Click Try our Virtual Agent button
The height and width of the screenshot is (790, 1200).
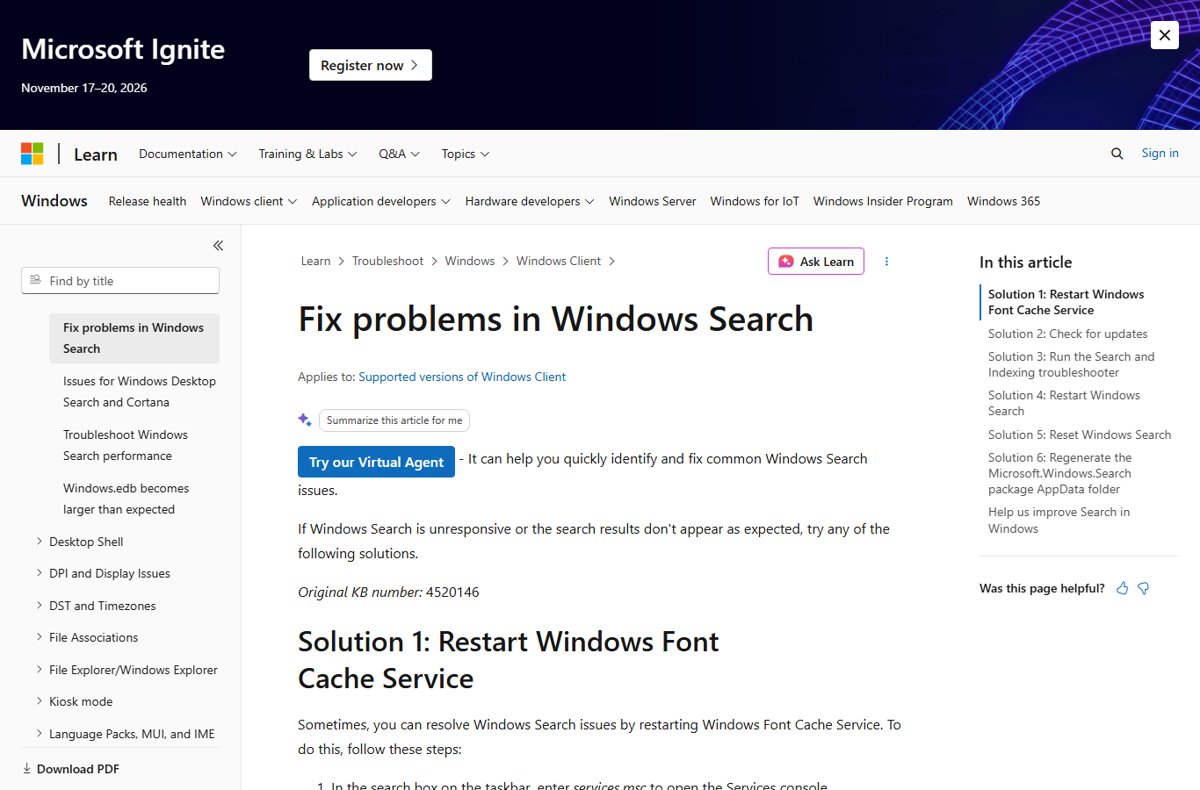(376, 462)
